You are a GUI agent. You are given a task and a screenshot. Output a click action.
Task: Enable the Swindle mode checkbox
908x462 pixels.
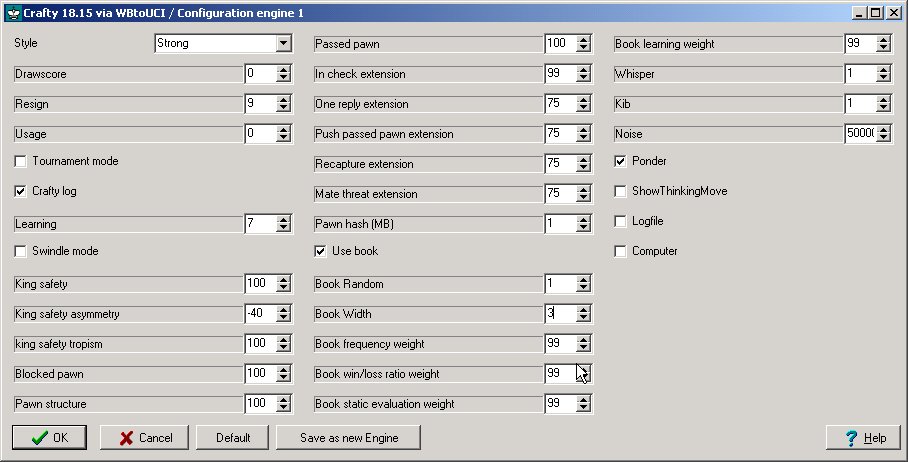click(20, 251)
